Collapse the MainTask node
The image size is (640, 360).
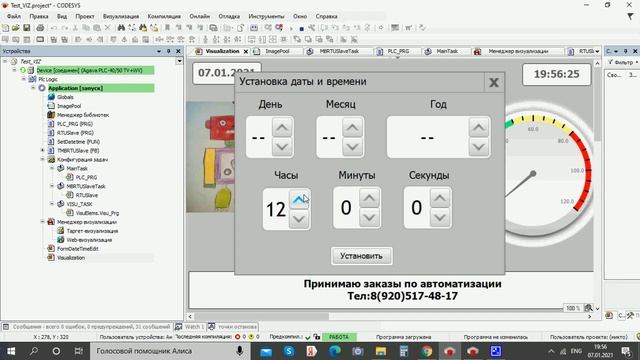(x=52, y=169)
